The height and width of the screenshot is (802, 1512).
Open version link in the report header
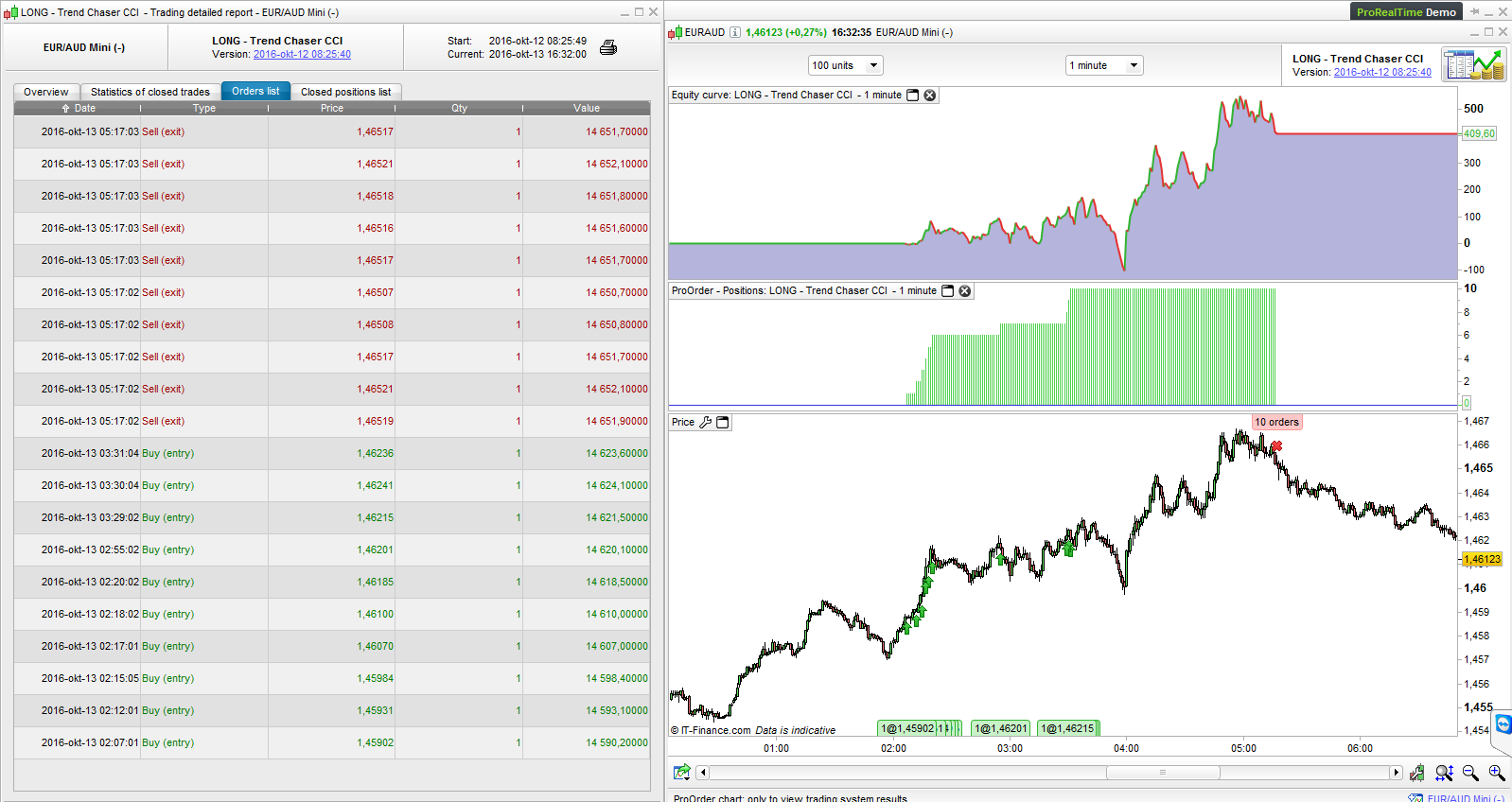[302, 55]
